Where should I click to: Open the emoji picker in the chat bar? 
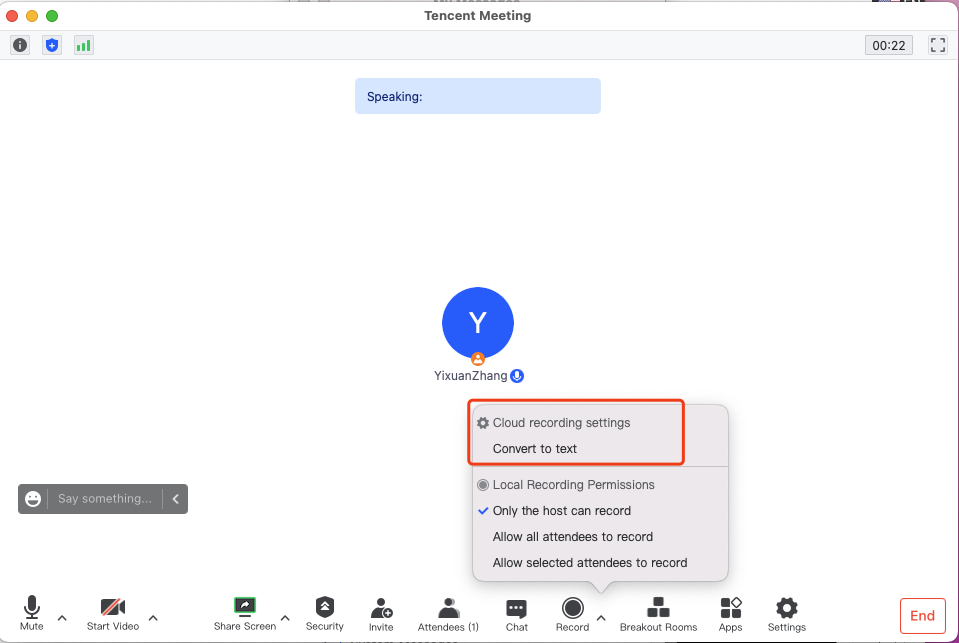[x=33, y=499]
